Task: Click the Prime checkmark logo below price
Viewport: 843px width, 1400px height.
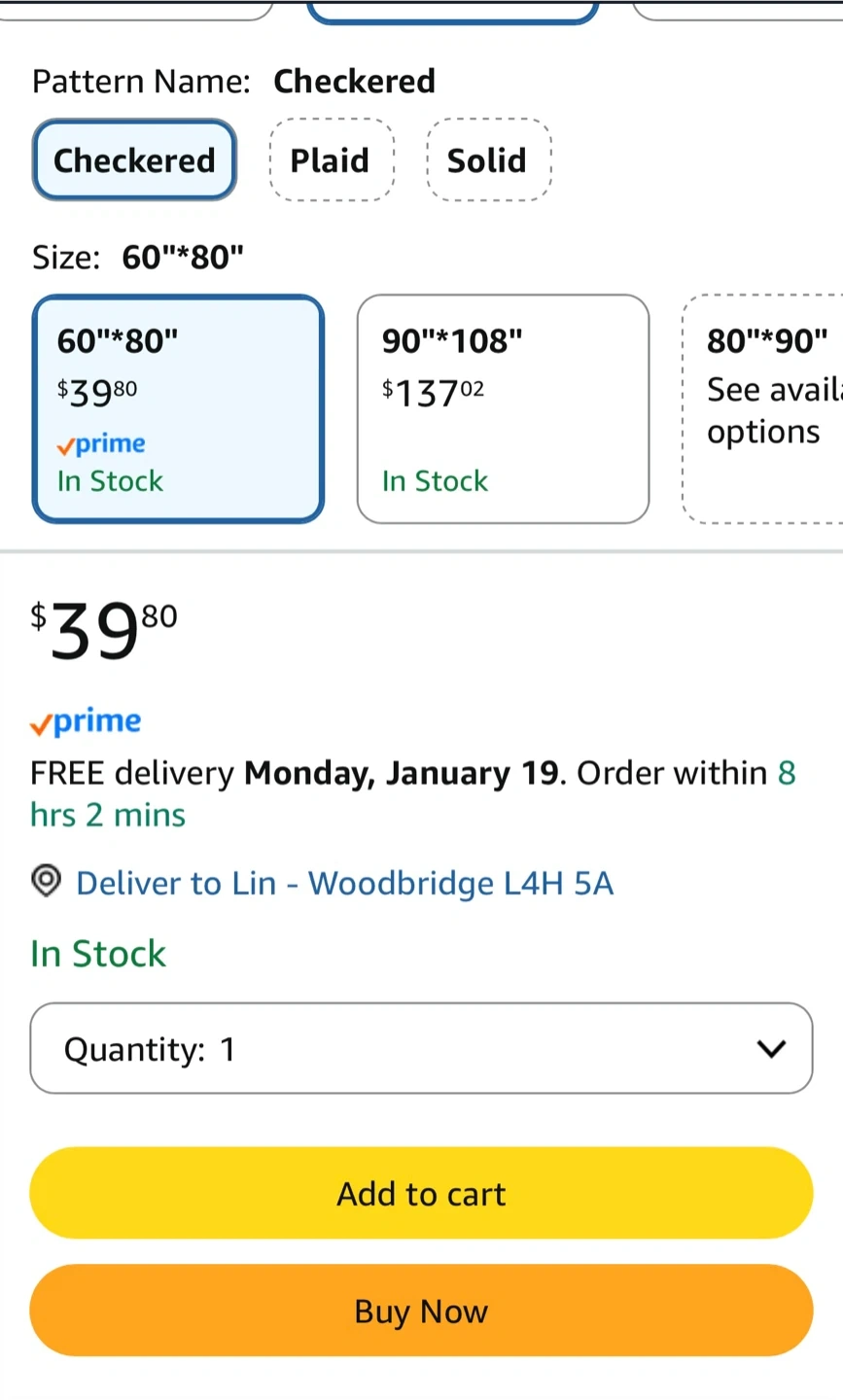Action: pos(86,721)
